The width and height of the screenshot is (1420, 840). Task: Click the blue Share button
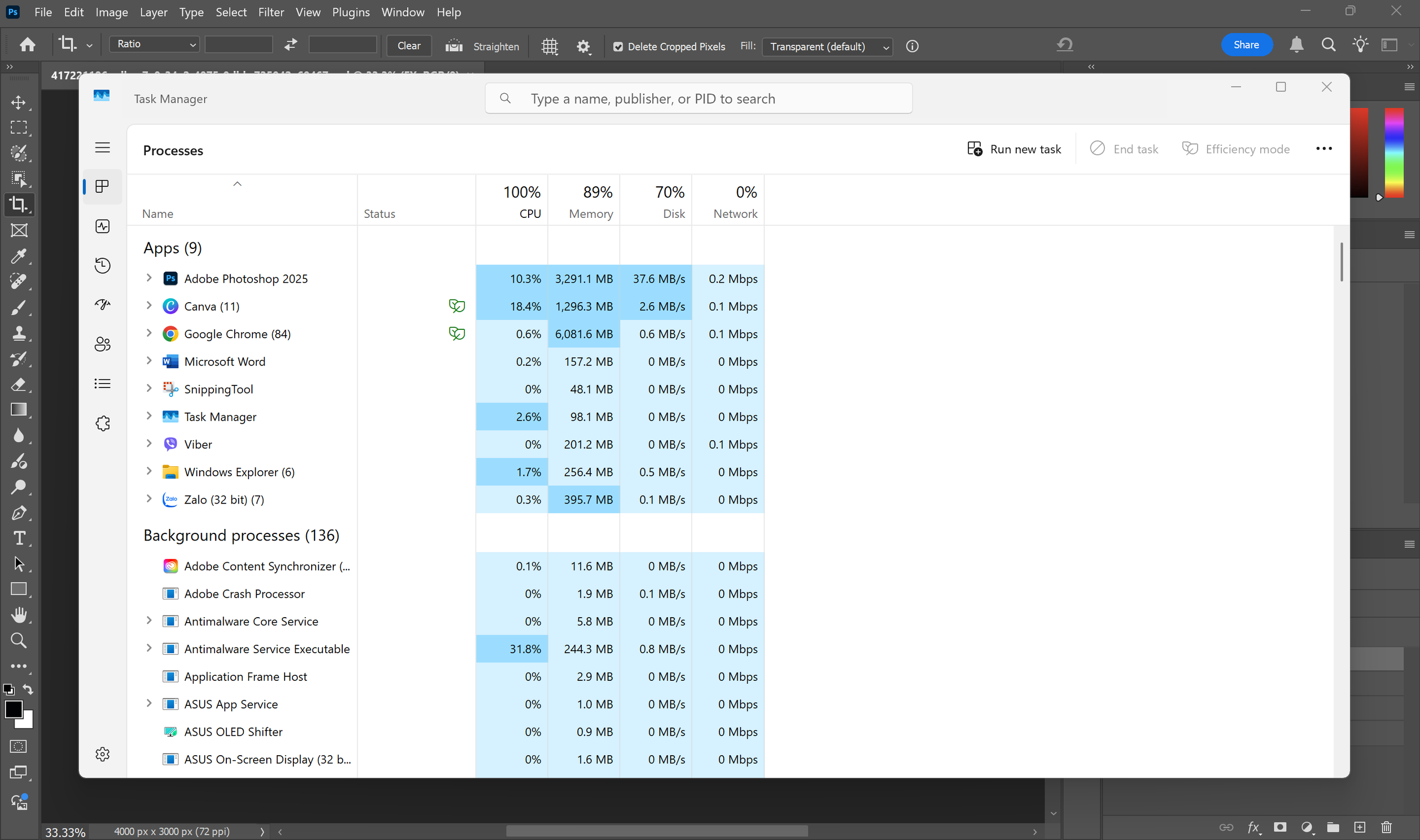1246,45
